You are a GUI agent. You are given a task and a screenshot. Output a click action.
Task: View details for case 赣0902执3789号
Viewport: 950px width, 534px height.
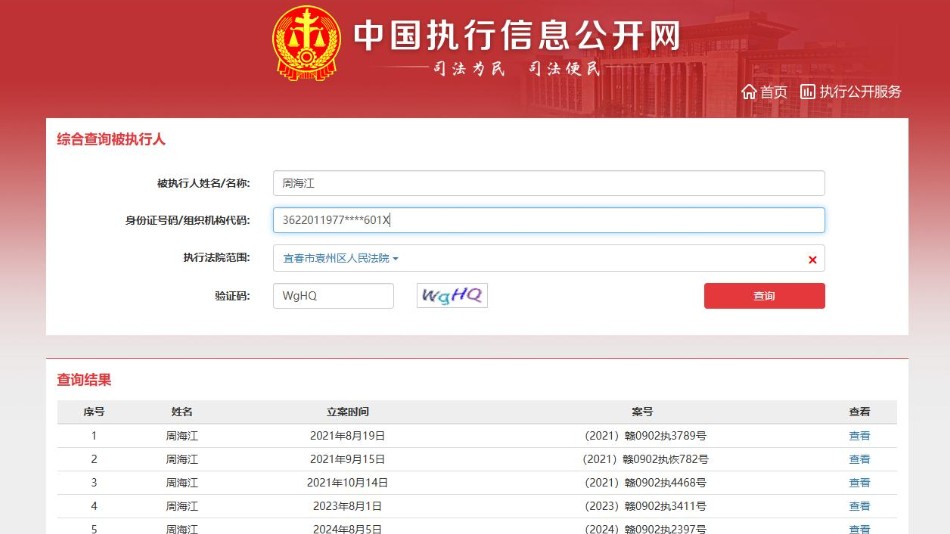point(859,435)
